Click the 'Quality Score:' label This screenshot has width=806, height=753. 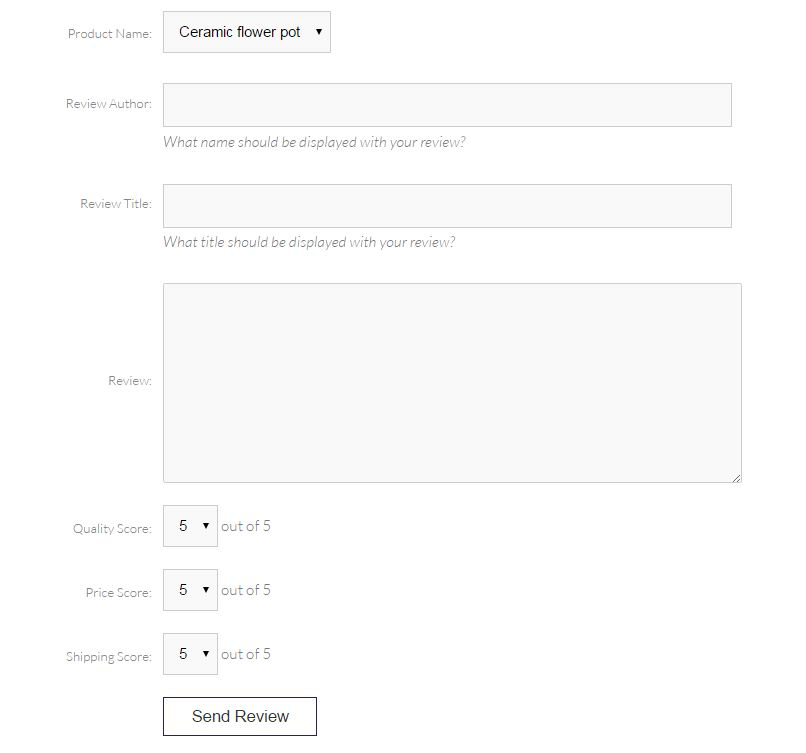112,529
